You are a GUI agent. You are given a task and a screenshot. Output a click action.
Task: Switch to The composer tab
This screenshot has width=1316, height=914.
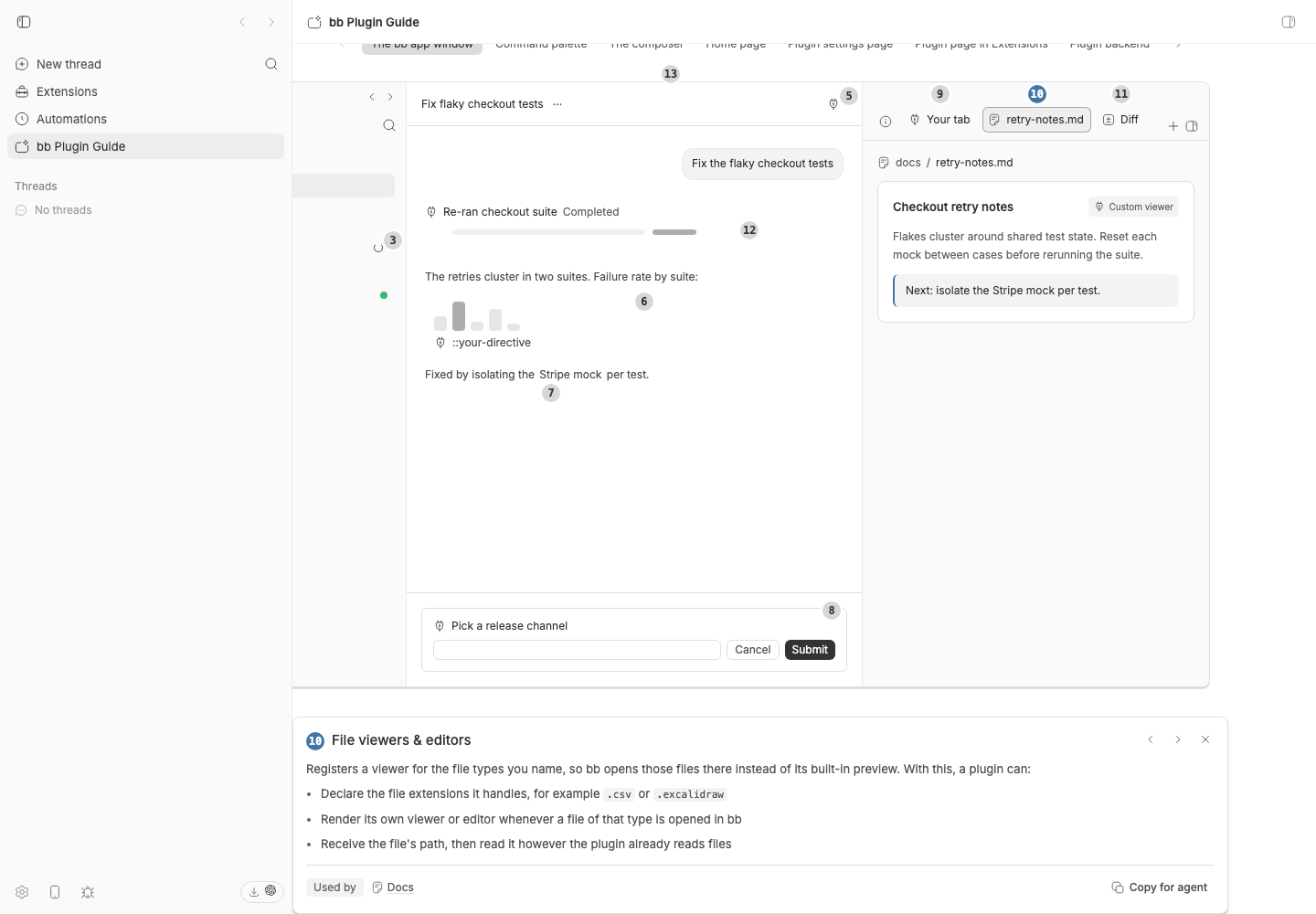point(646,44)
